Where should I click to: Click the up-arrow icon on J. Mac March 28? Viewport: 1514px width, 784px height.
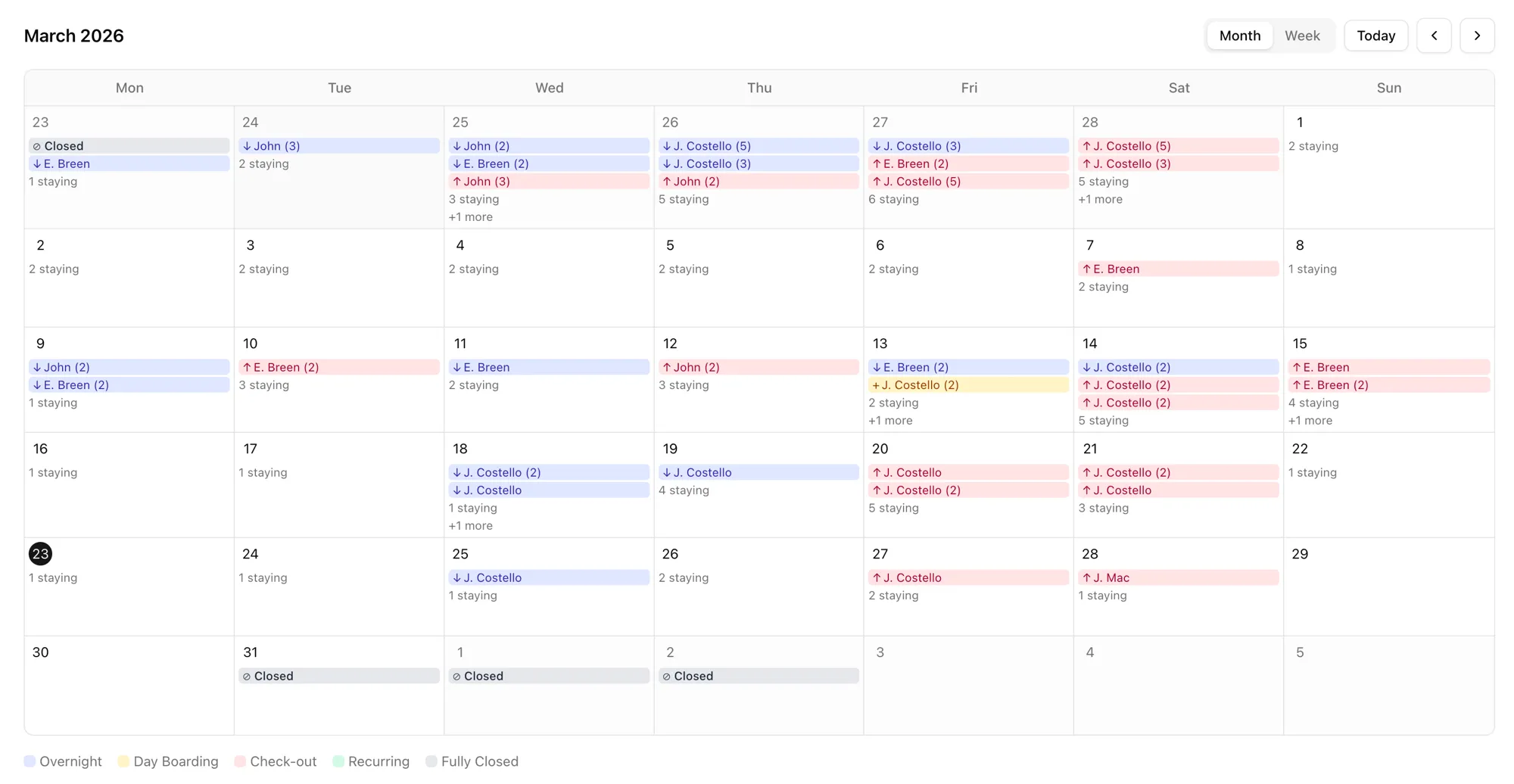tap(1086, 577)
